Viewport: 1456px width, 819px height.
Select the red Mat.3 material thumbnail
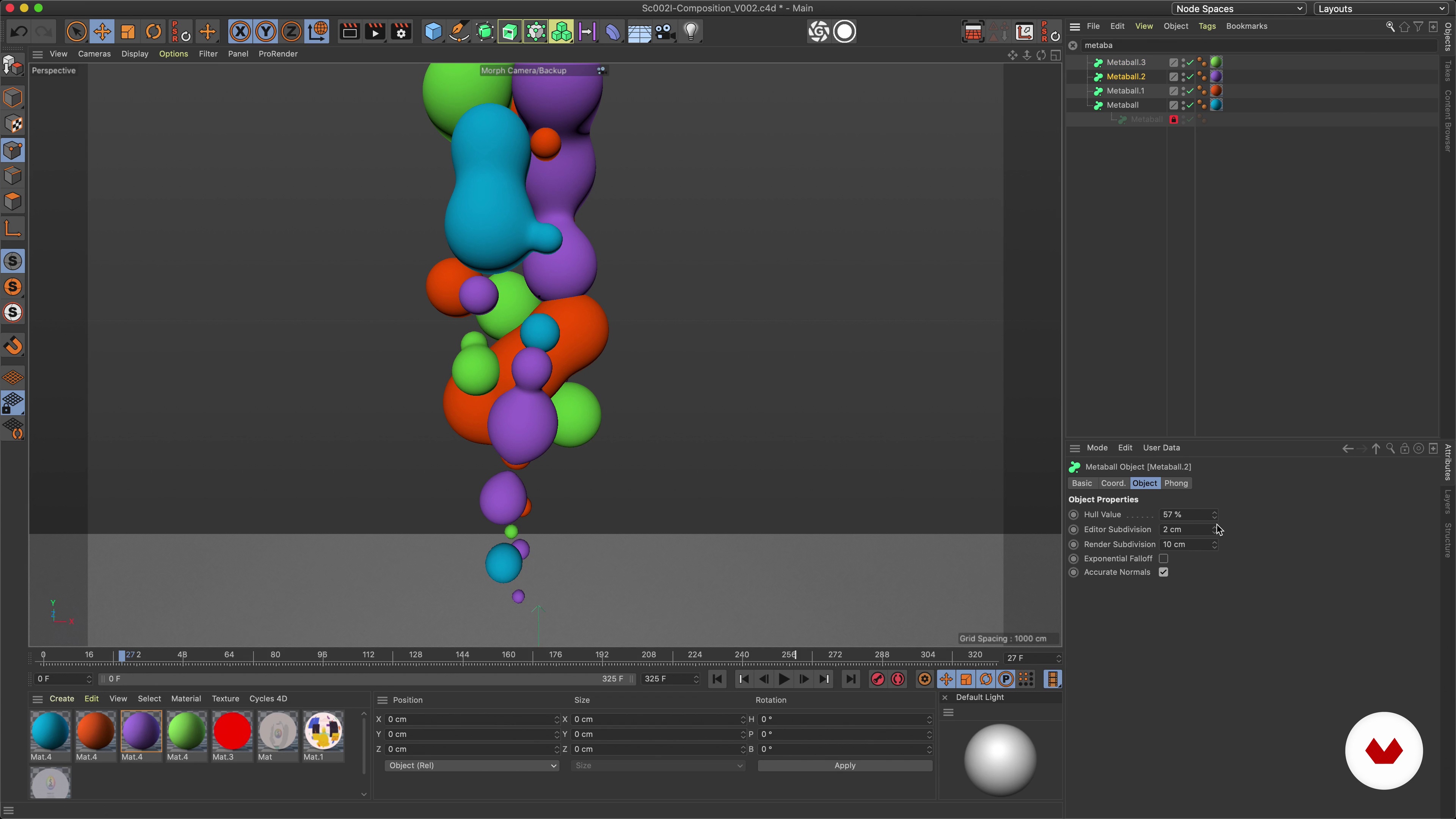(x=232, y=731)
